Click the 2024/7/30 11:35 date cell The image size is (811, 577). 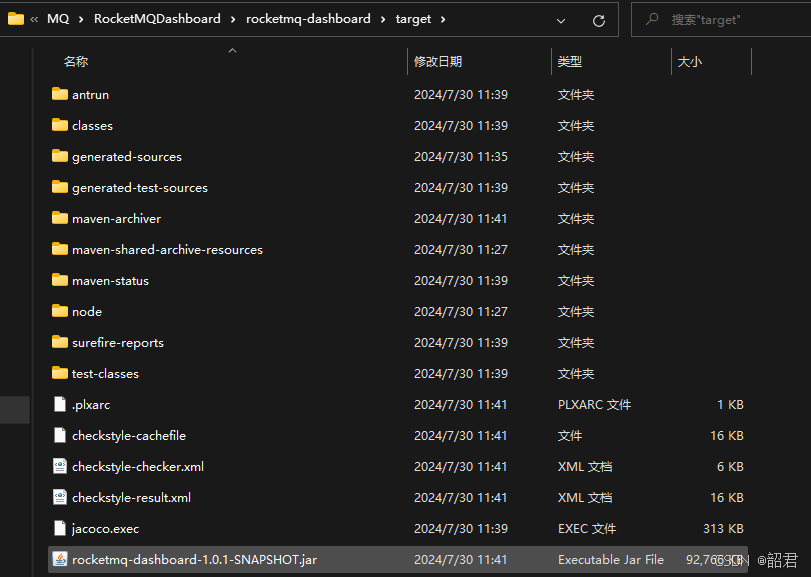pyautogui.click(x=461, y=156)
